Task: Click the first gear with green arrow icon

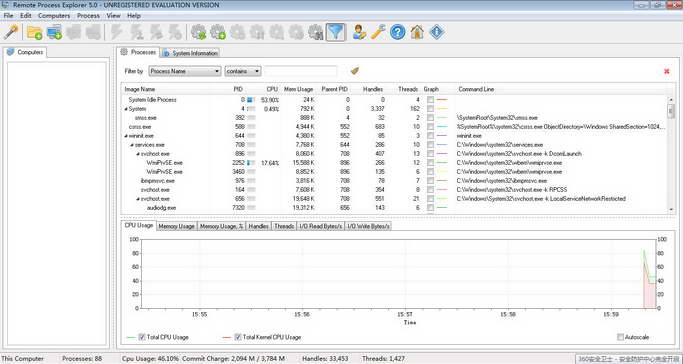Action: click(199, 32)
